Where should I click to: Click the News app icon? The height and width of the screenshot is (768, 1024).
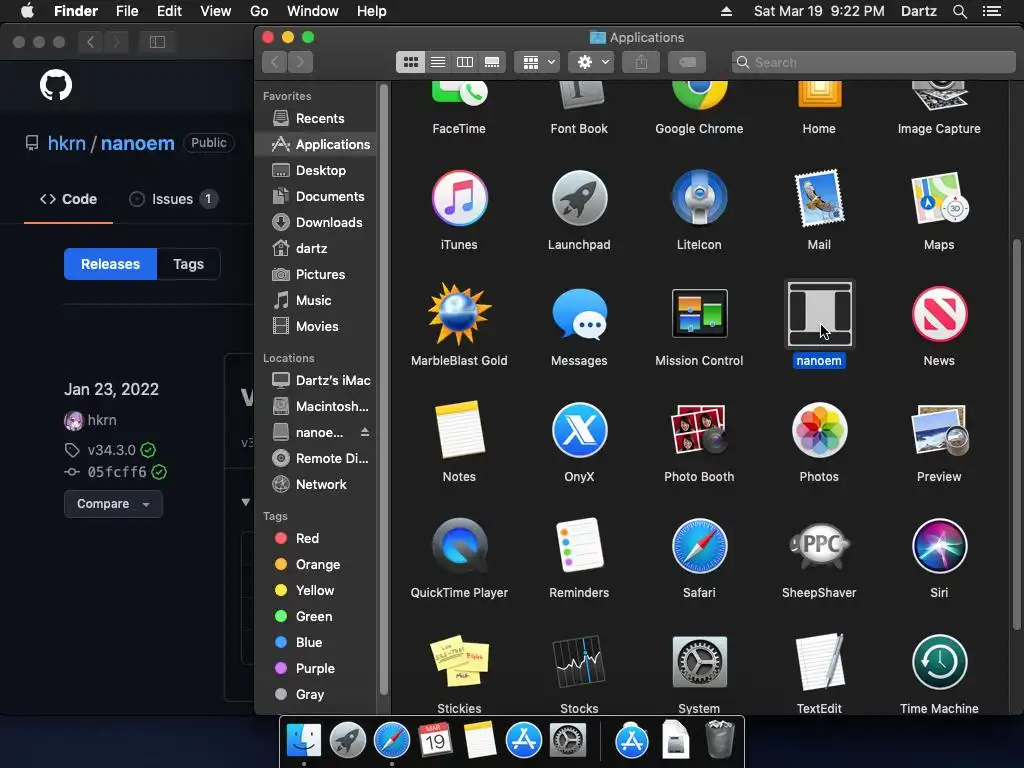pos(939,314)
